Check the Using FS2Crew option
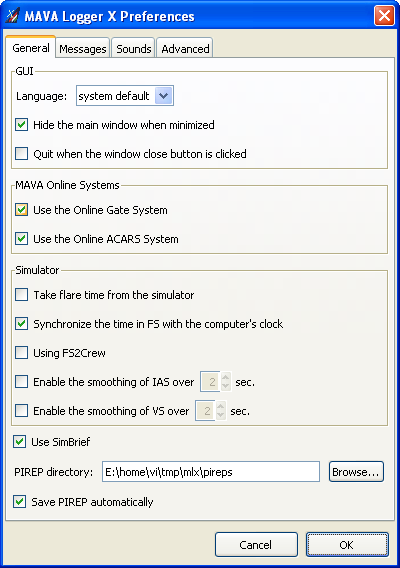Screen dimensions: 400x568 [21, 353]
